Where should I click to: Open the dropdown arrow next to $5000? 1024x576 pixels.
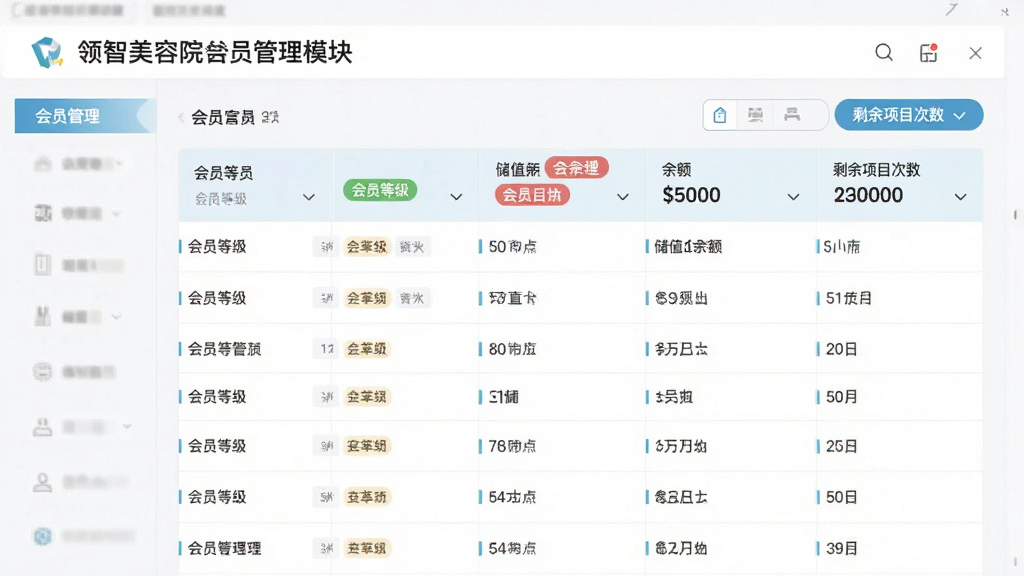[x=793, y=197]
